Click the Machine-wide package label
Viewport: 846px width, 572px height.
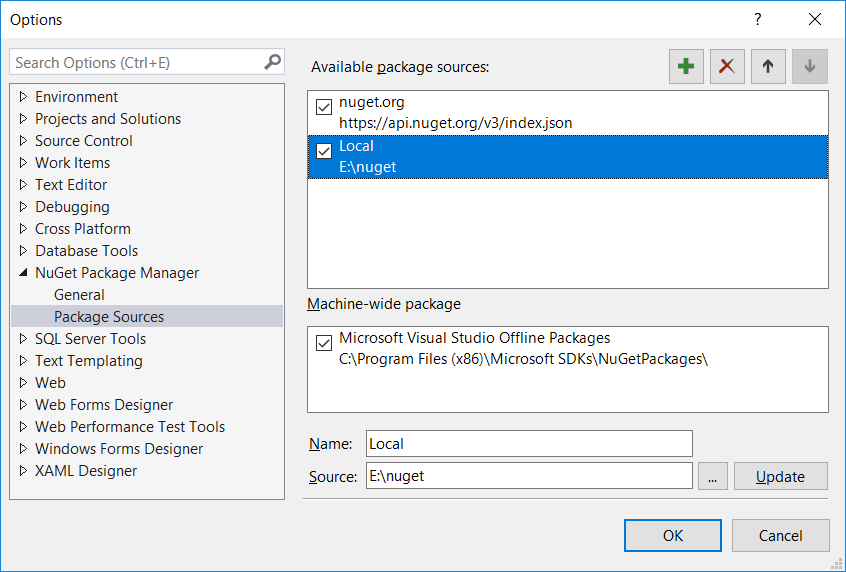point(384,304)
